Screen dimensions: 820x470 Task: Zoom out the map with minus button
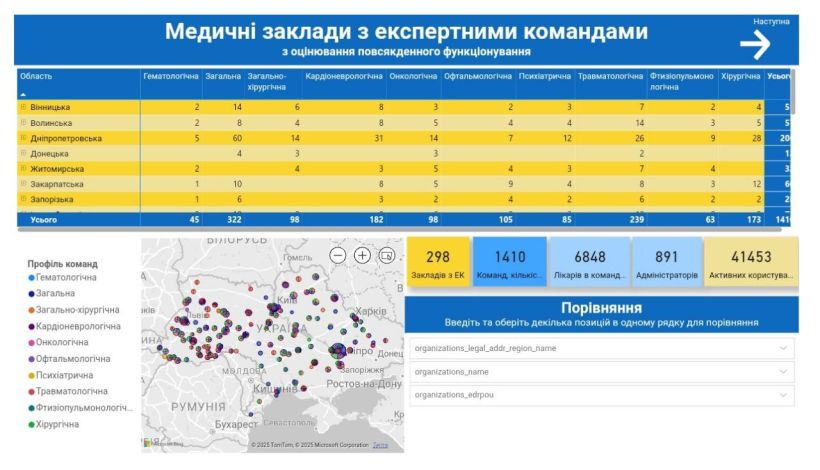pos(338,256)
